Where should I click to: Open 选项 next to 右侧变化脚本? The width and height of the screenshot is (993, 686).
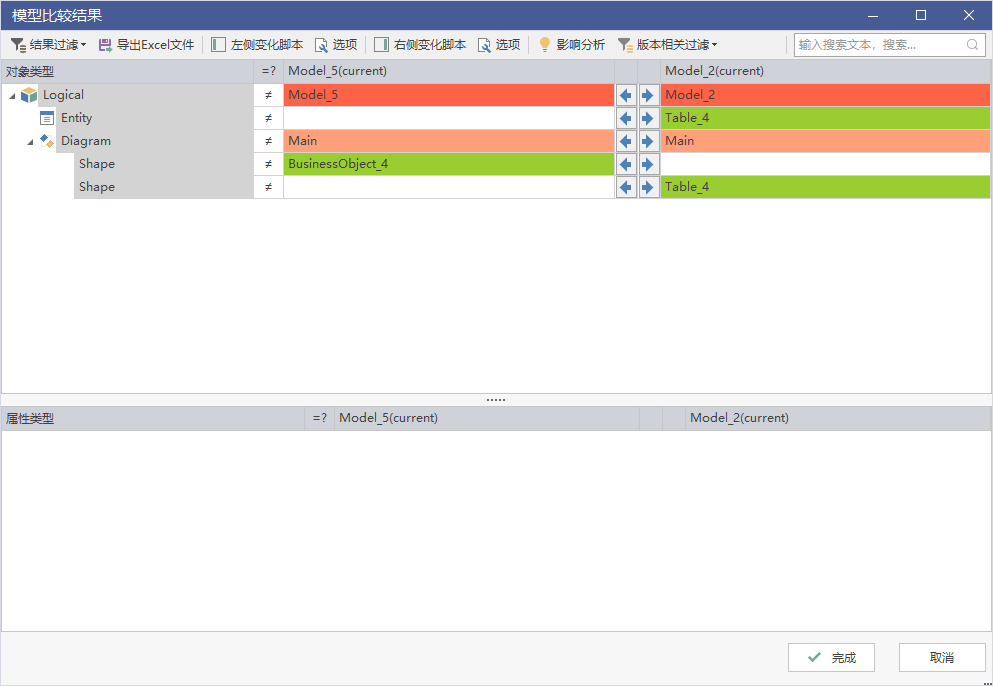pos(499,45)
